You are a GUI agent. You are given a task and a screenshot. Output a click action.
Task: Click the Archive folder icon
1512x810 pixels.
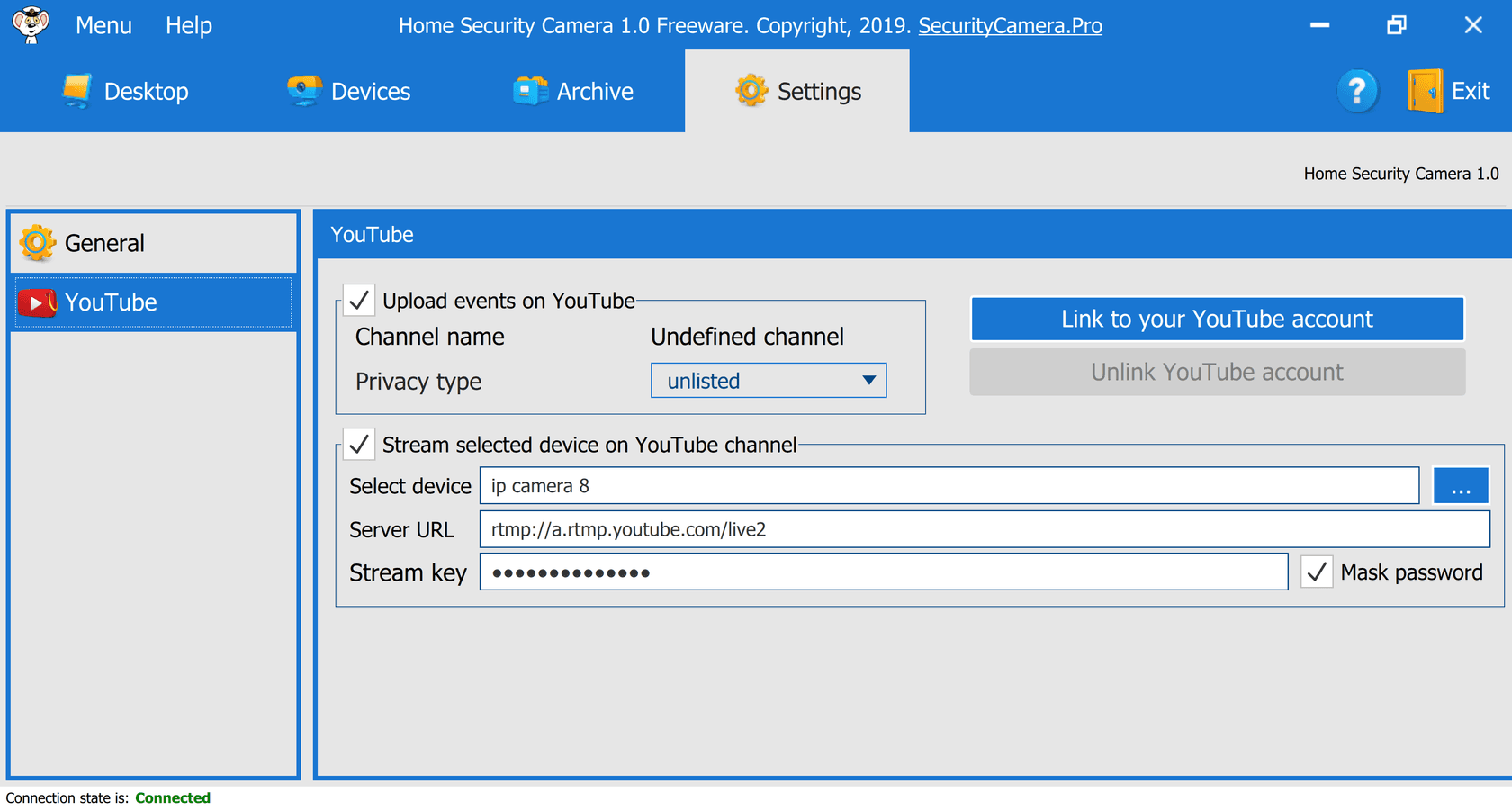(530, 91)
